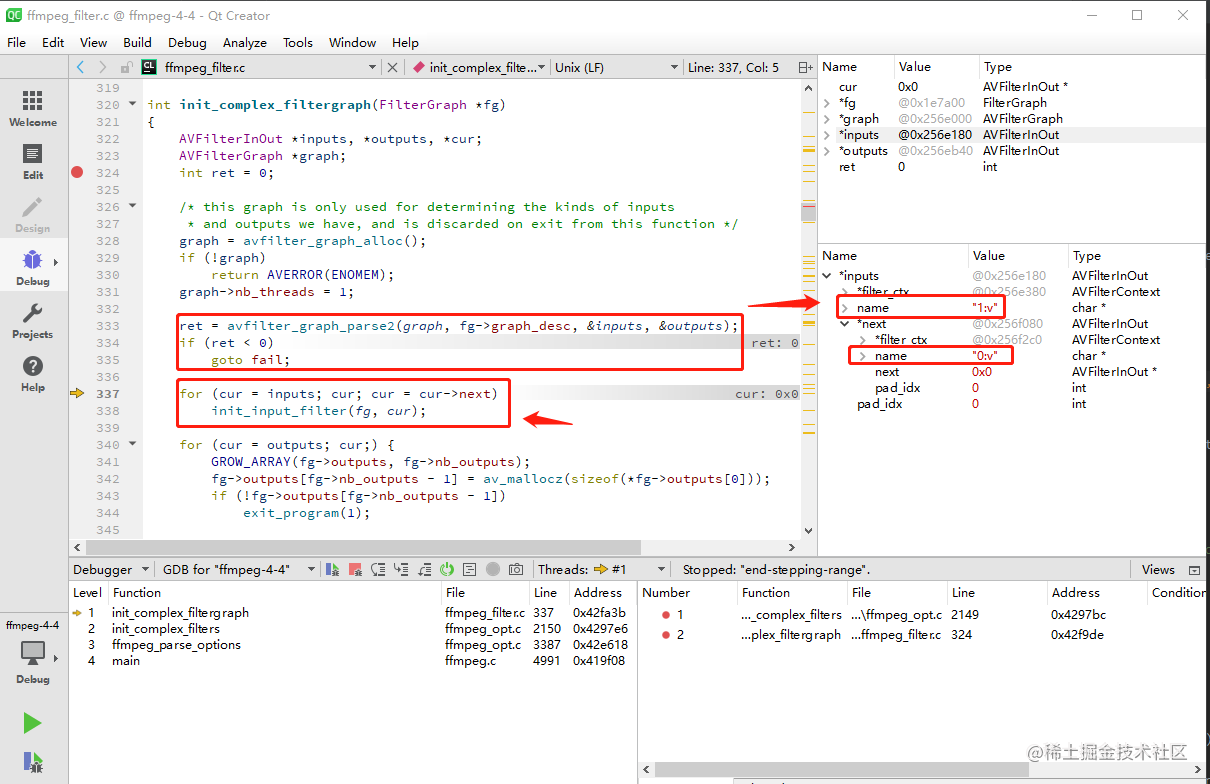Image resolution: width=1210 pixels, height=784 pixels.
Task: Click the horizontal scrollbar below breakpoints view
Action: tap(840, 770)
